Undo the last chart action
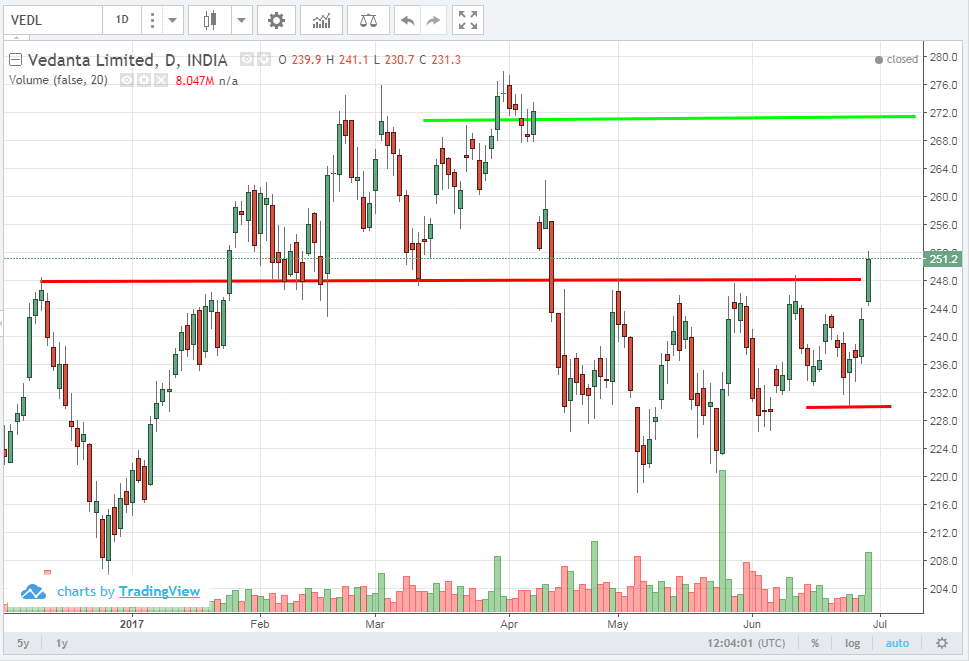Image resolution: width=969 pixels, height=661 pixels. [407, 20]
